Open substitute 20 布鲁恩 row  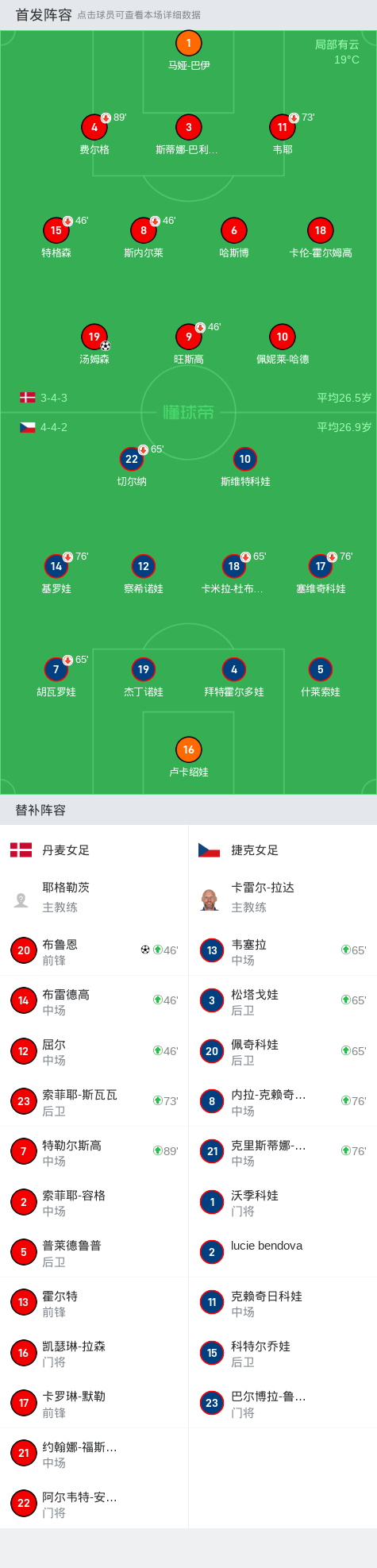click(x=94, y=951)
